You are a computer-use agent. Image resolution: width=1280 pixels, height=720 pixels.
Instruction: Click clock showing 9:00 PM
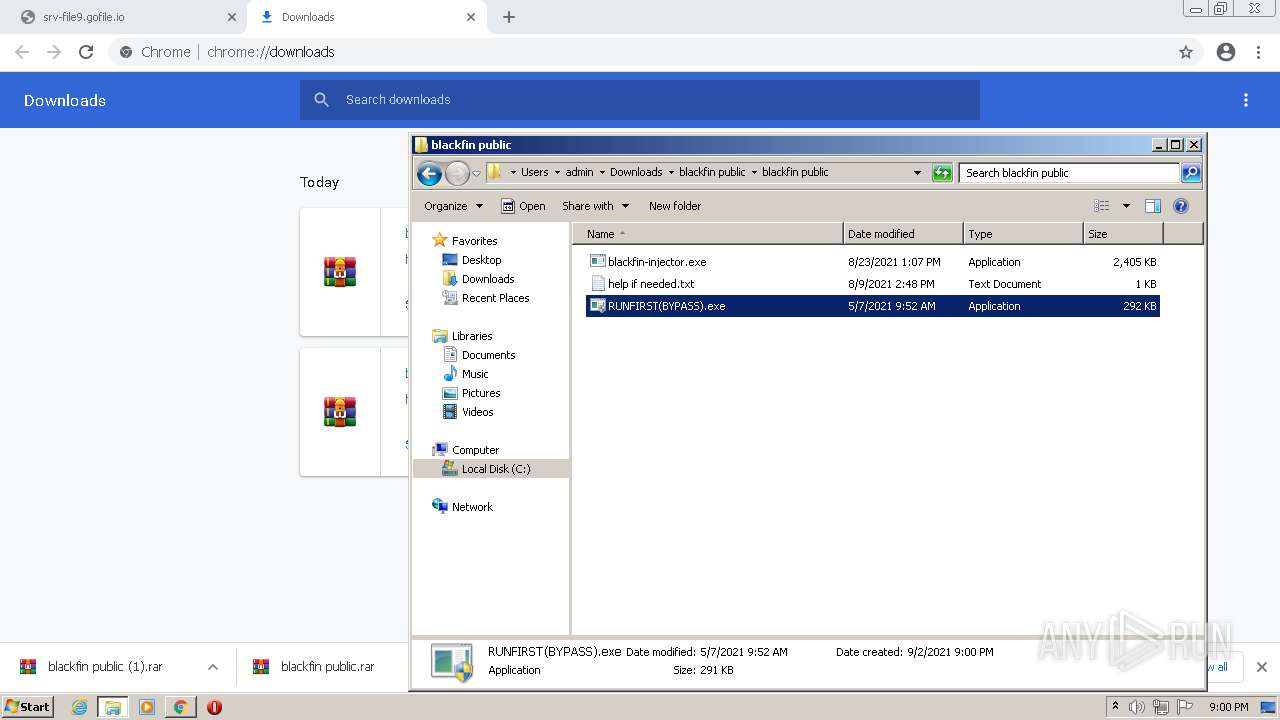pos(1228,707)
